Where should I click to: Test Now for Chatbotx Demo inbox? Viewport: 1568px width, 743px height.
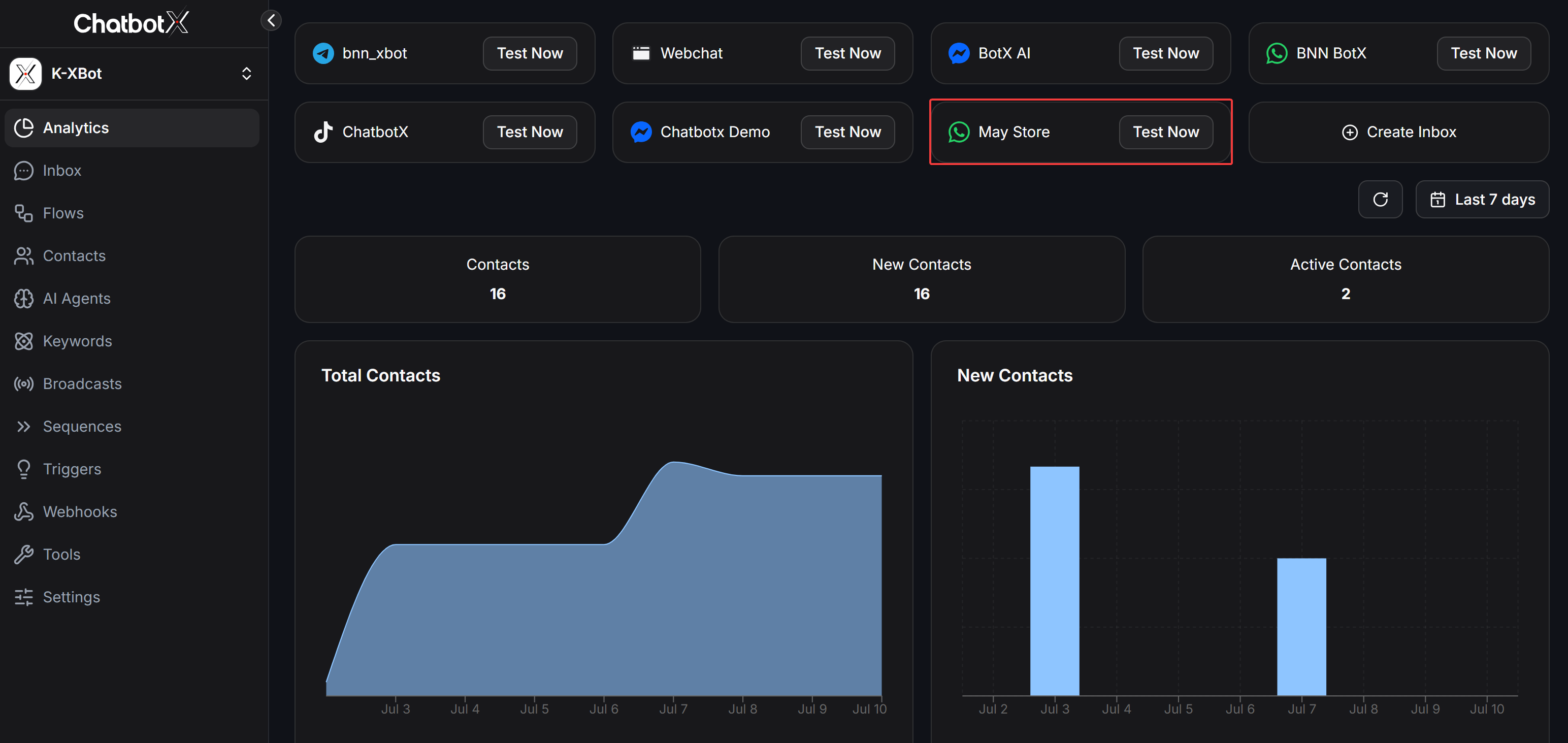tap(847, 132)
